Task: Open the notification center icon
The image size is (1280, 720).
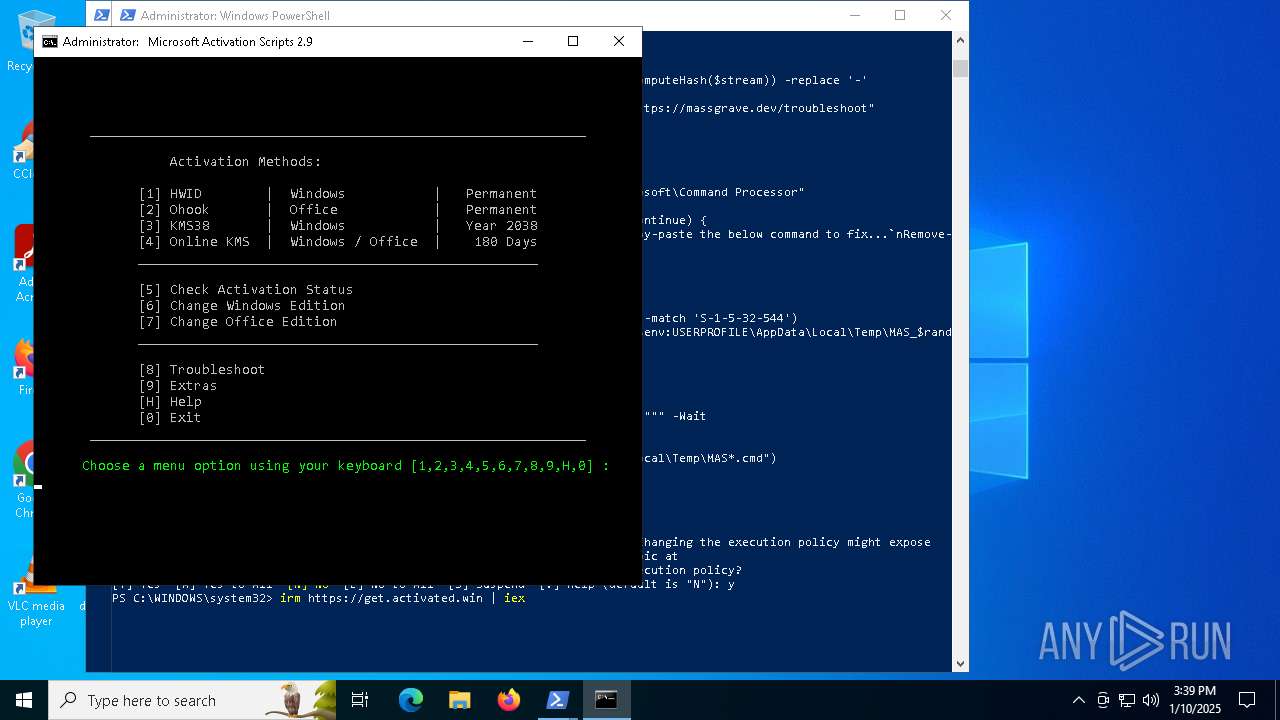Action: tap(1247, 700)
